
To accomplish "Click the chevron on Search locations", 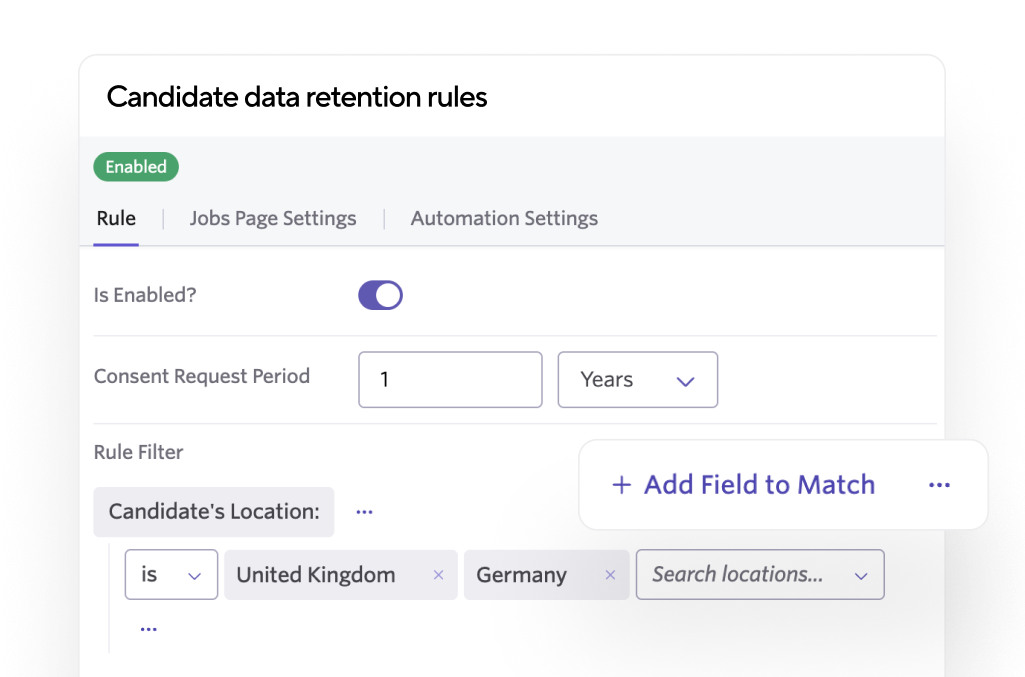I will point(859,574).
